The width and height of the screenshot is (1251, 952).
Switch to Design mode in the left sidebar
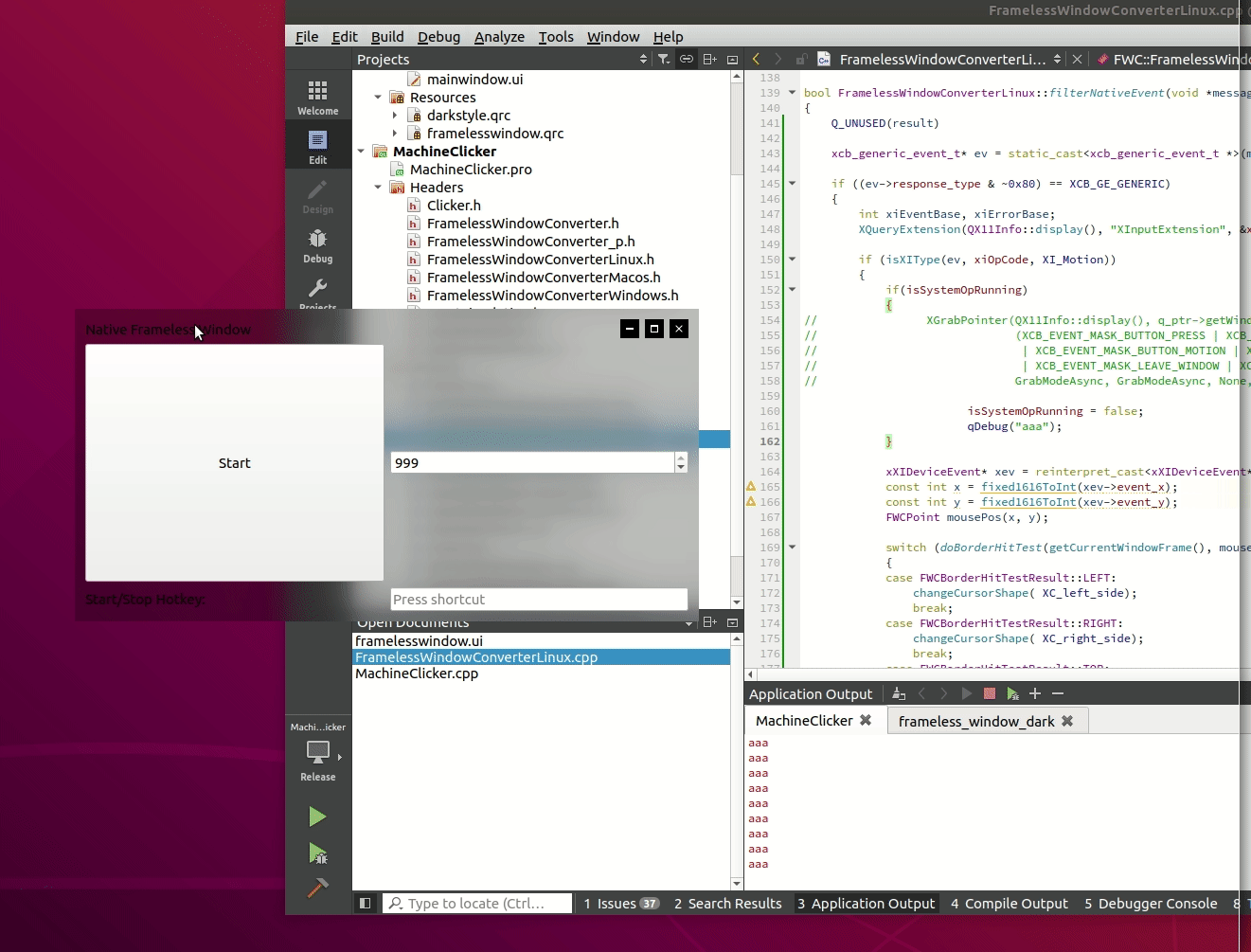tap(317, 197)
